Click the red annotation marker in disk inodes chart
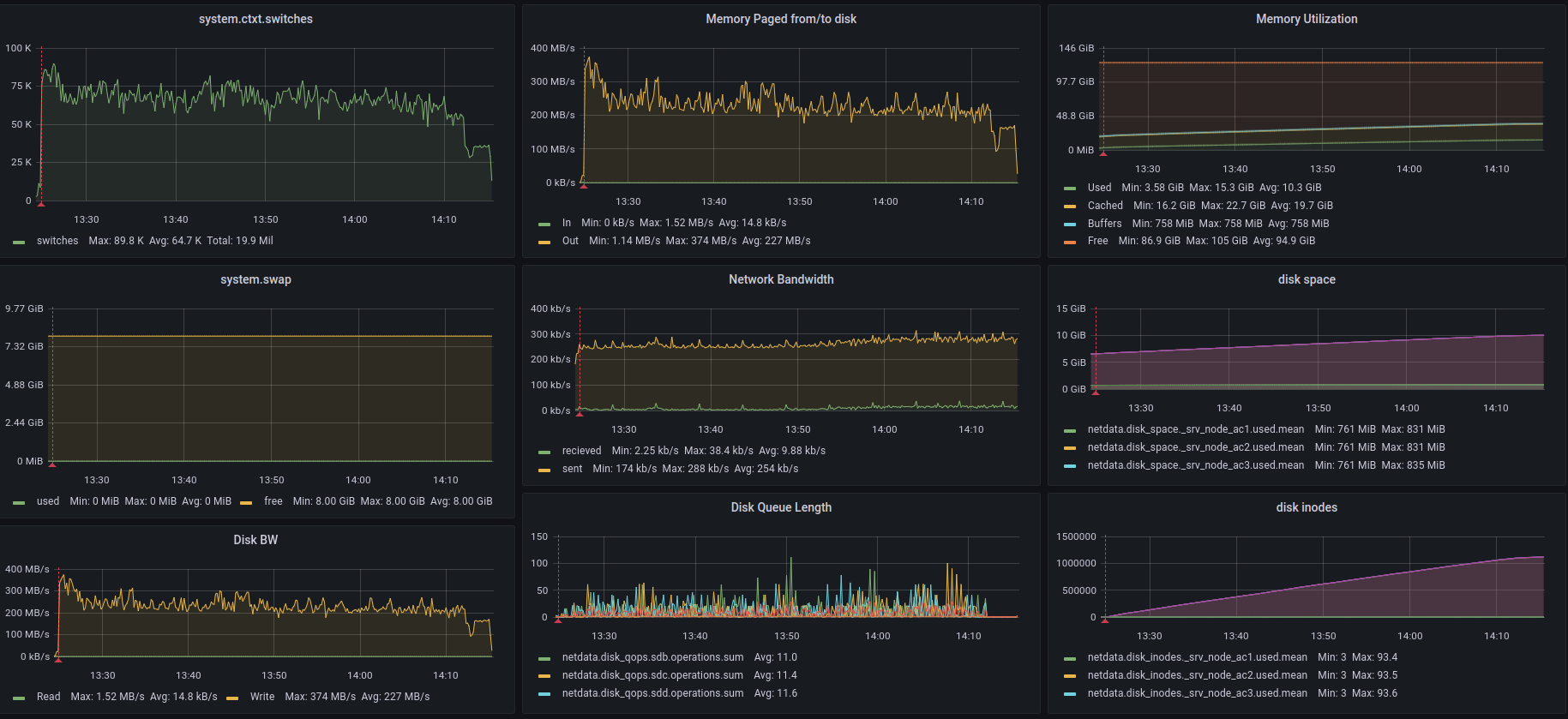 tap(1105, 620)
